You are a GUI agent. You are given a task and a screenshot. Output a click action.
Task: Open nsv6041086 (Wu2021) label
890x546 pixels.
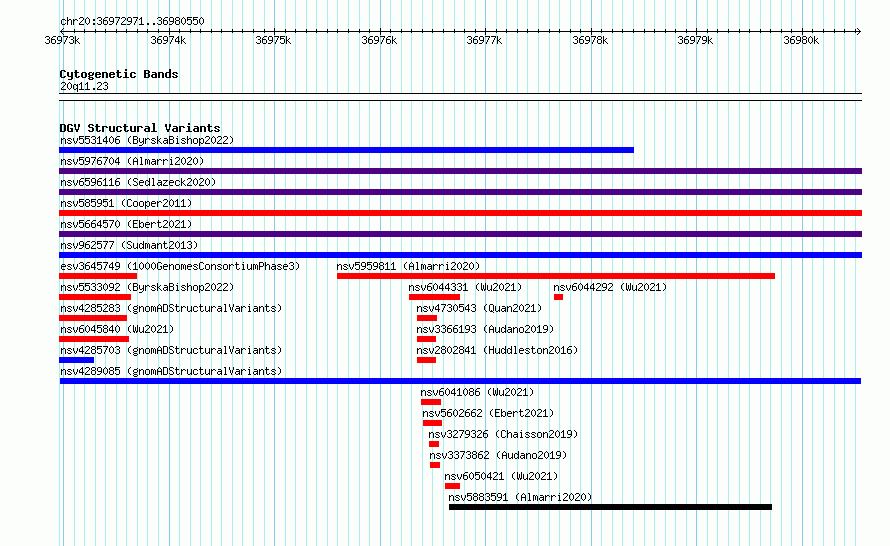pyautogui.click(x=477, y=392)
